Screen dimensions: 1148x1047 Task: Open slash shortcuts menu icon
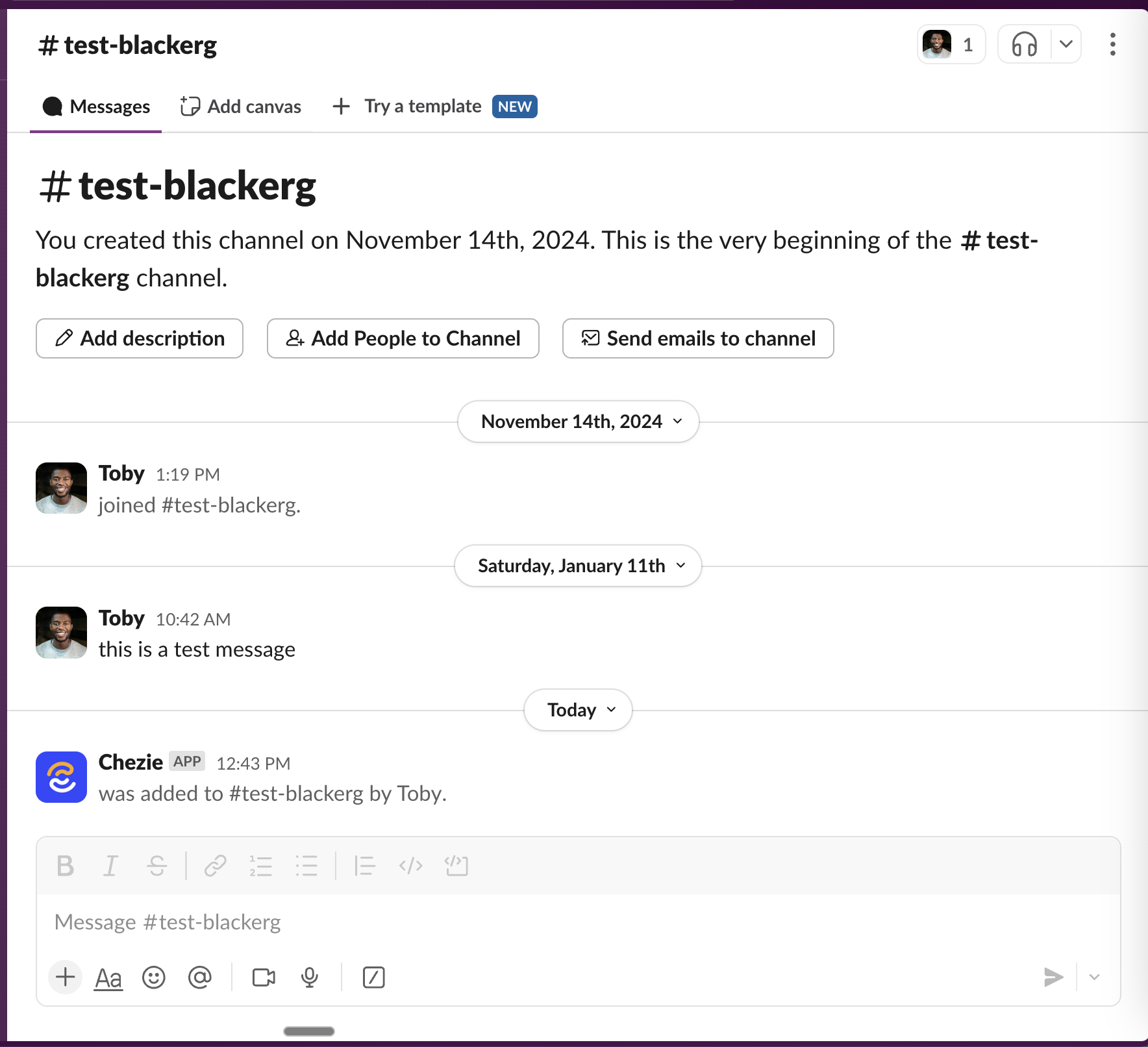373,978
